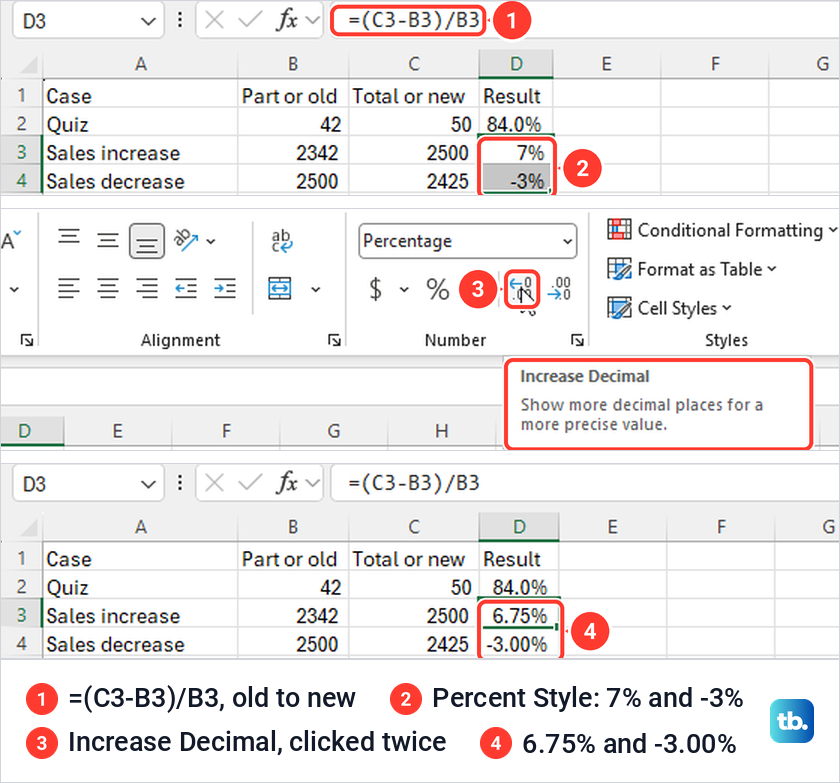
Task: Click the Orientation text-angle icon
Action: coord(185,240)
